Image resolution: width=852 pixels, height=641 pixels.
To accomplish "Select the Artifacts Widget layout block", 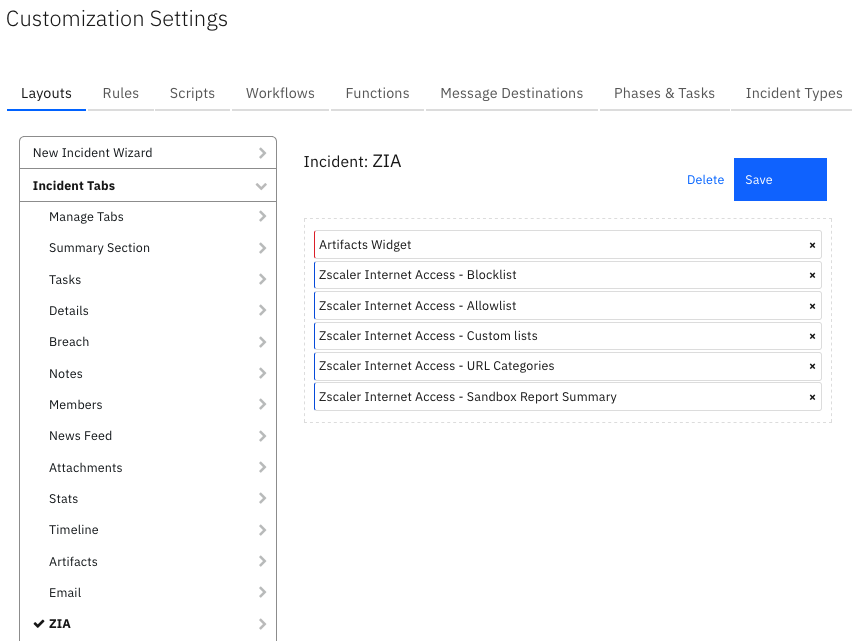I will pos(568,244).
